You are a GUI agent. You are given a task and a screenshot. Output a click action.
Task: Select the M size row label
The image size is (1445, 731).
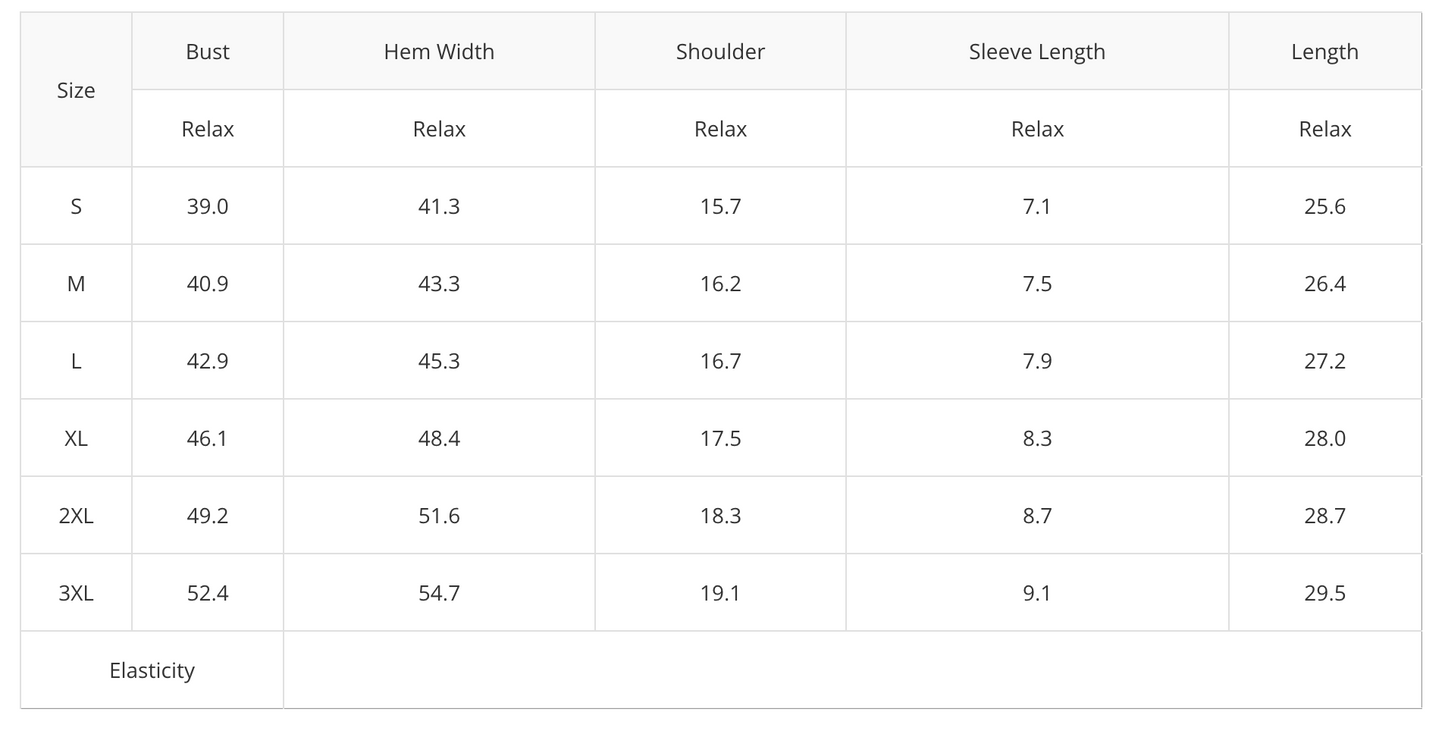tap(76, 283)
